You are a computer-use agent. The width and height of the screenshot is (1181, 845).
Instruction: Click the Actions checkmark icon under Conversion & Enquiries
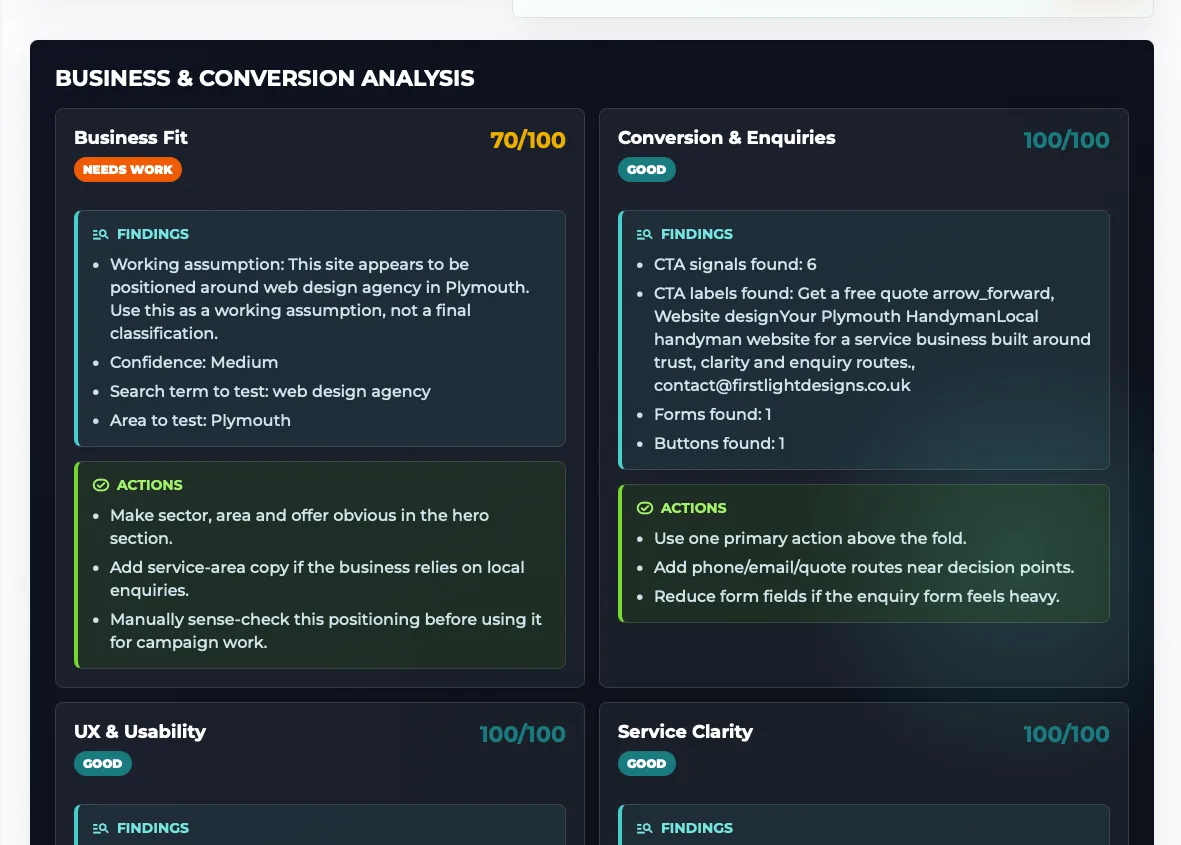tap(644, 508)
